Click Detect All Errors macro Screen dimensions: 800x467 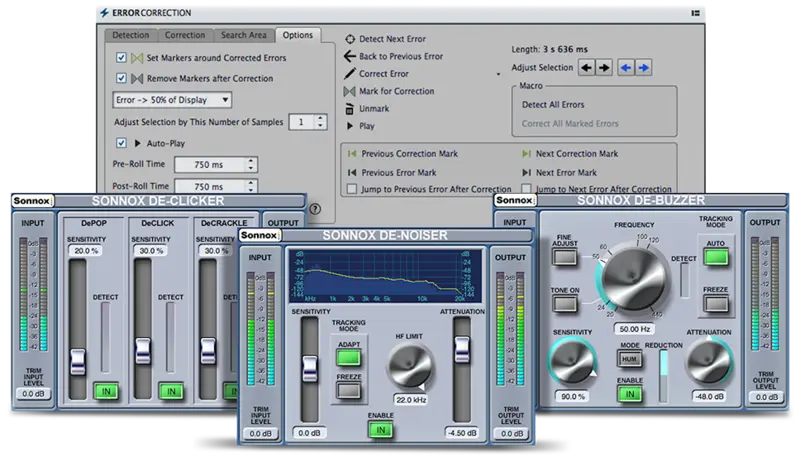551,105
